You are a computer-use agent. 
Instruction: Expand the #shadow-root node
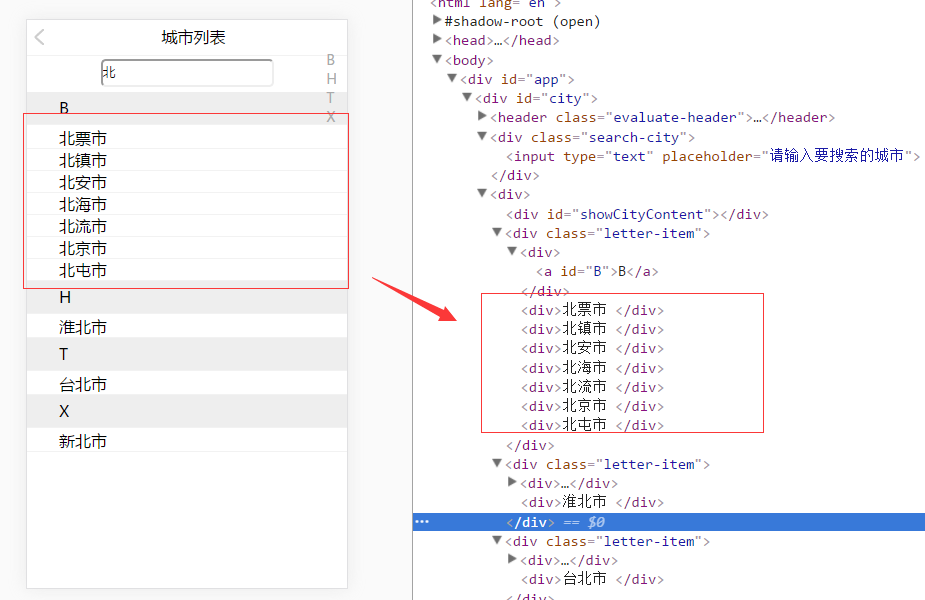[437, 20]
